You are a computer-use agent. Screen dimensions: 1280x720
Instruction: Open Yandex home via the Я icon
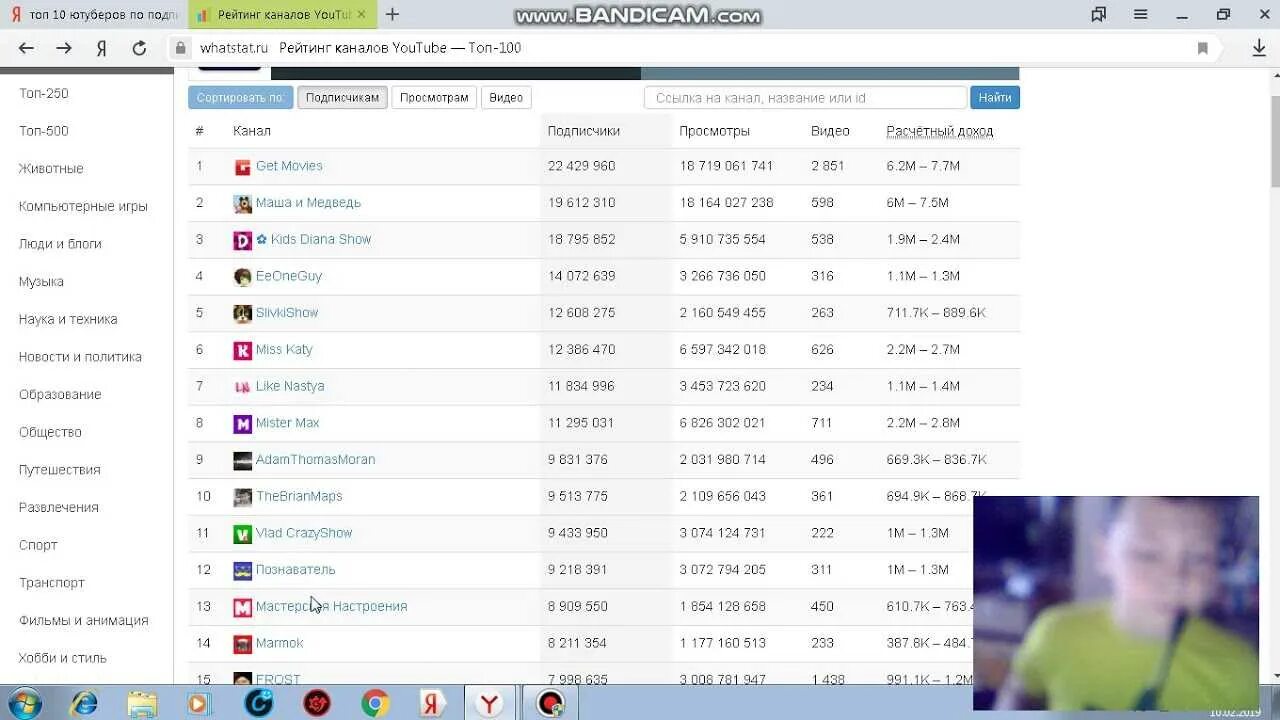point(101,48)
